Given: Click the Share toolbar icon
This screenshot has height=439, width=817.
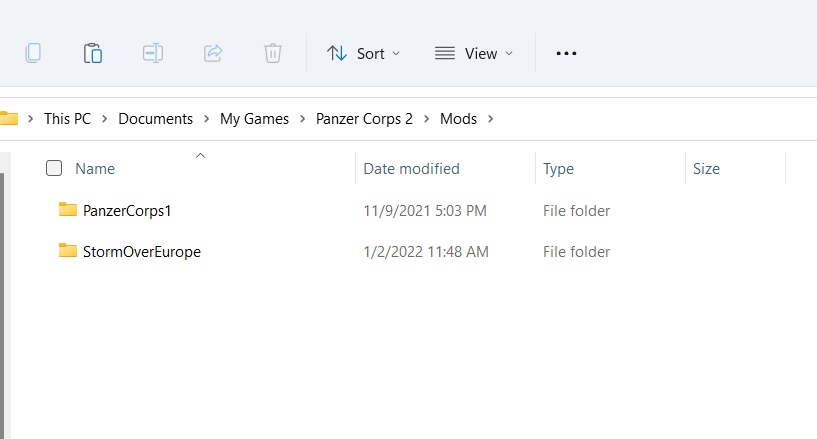Looking at the screenshot, I should (213, 53).
